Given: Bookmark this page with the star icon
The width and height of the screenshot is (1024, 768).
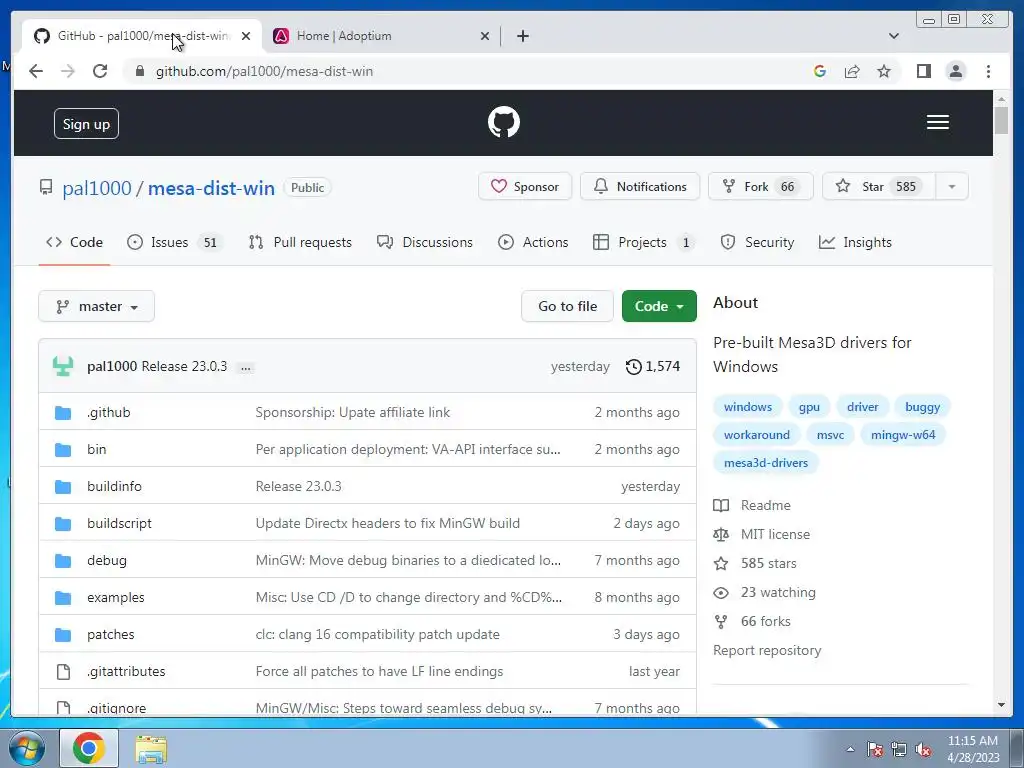Looking at the screenshot, I should tap(884, 71).
